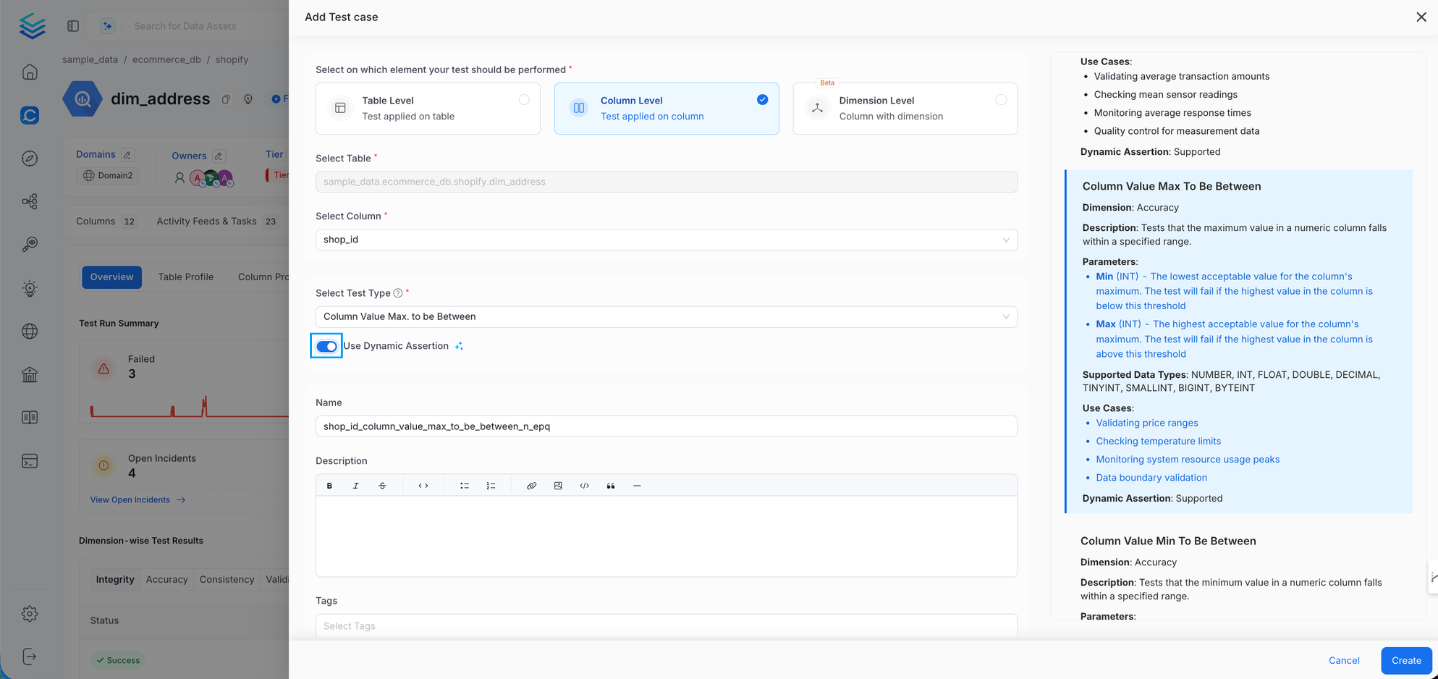1438x679 pixels.
Task: Open the Accuracy dimension results tab
Action: pyautogui.click(x=167, y=579)
